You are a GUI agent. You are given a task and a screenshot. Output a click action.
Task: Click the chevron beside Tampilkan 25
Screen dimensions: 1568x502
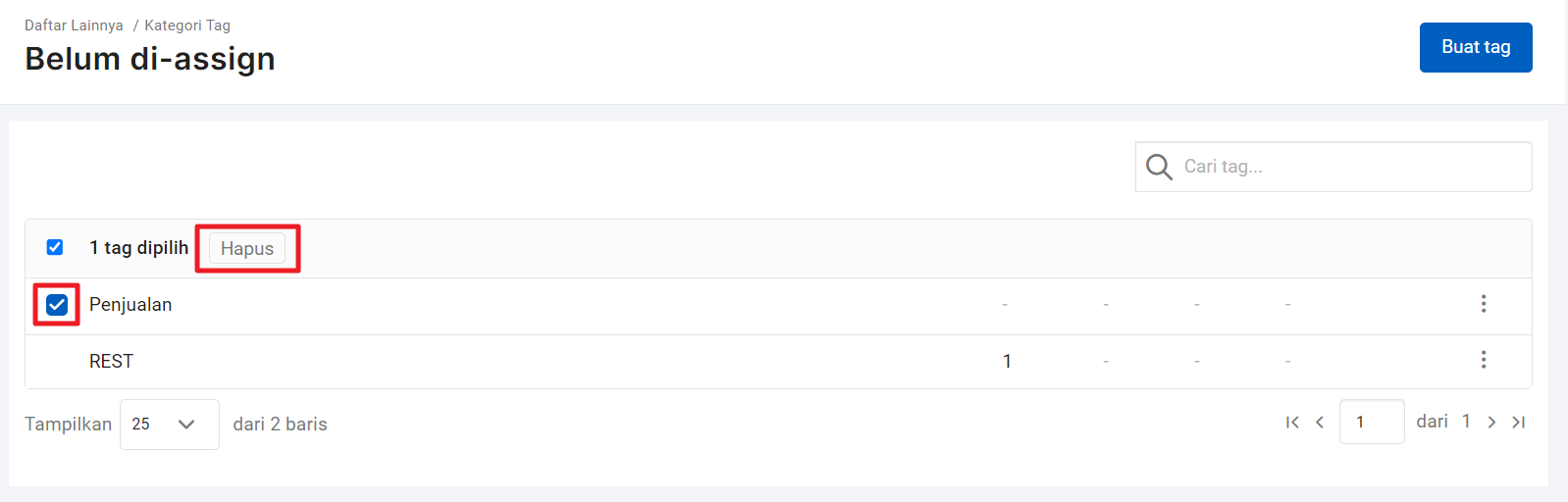[x=186, y=425]
